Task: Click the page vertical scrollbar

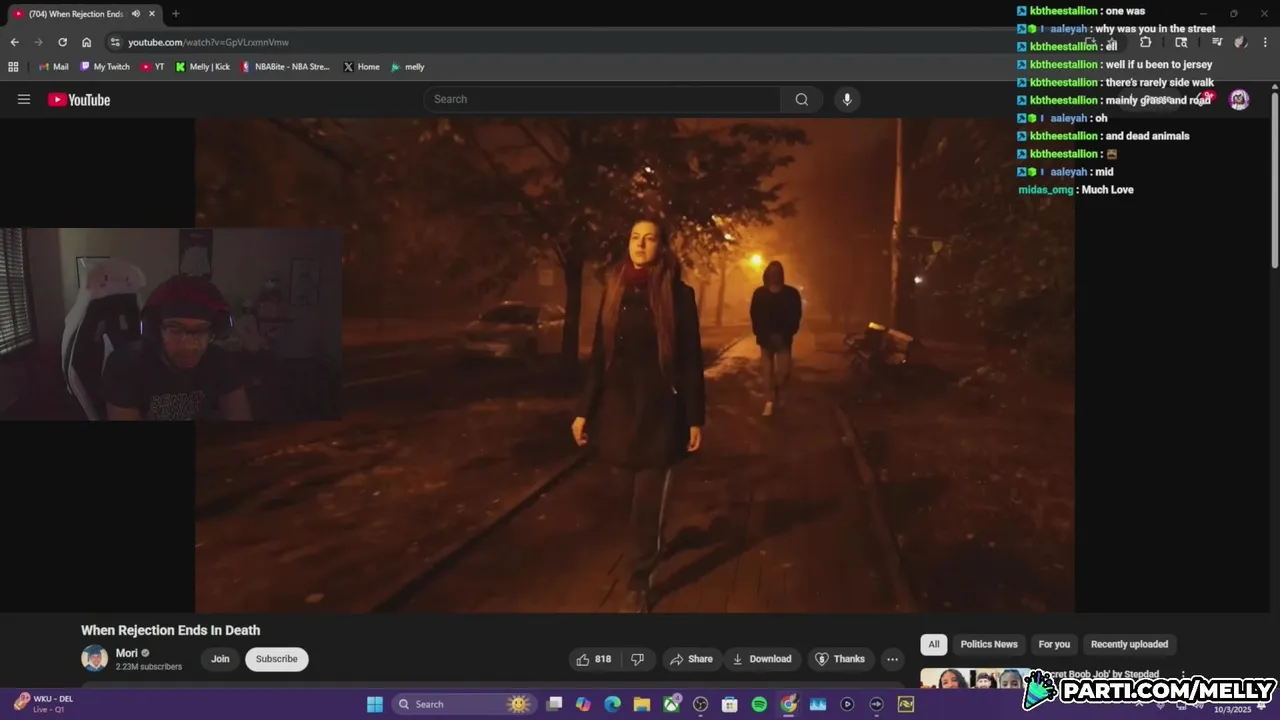Action: [1275, 180]
